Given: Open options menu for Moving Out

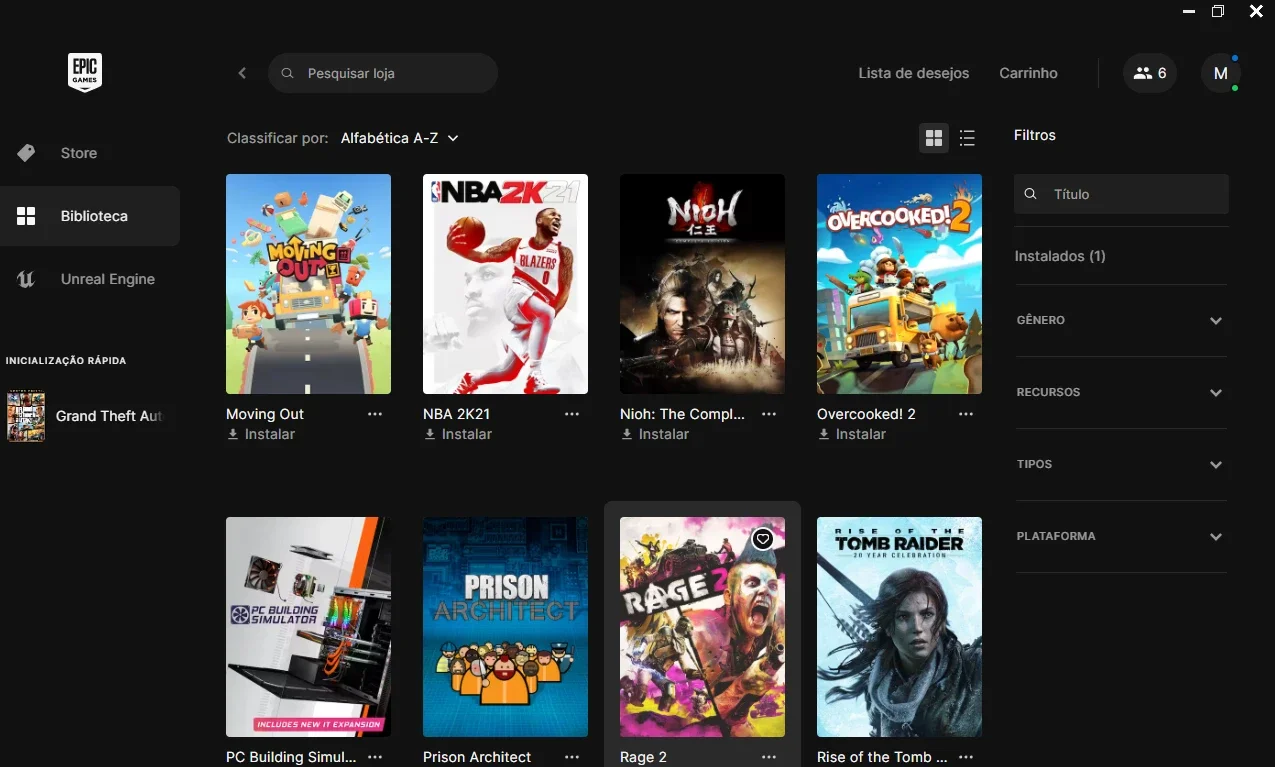Looking at the screenshot, I should coord(375,414).
